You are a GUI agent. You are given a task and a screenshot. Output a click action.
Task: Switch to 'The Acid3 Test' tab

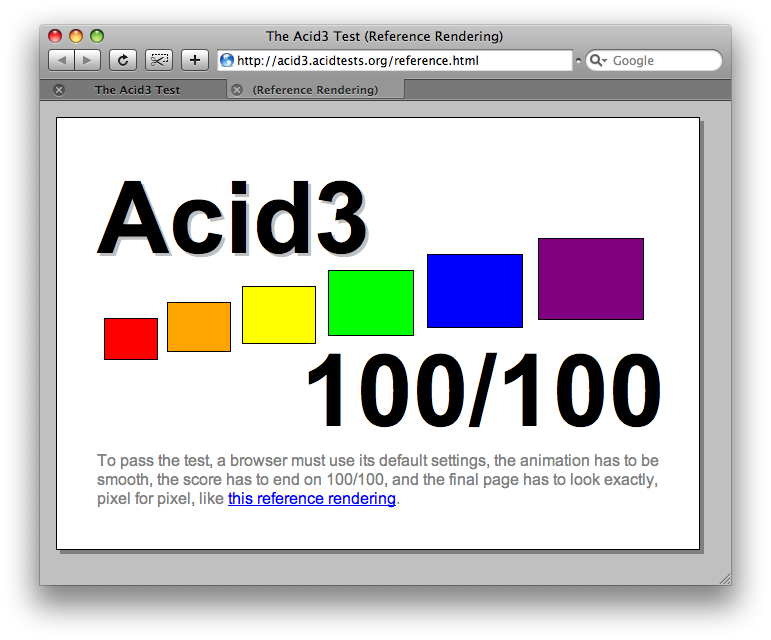pos(137,90)
